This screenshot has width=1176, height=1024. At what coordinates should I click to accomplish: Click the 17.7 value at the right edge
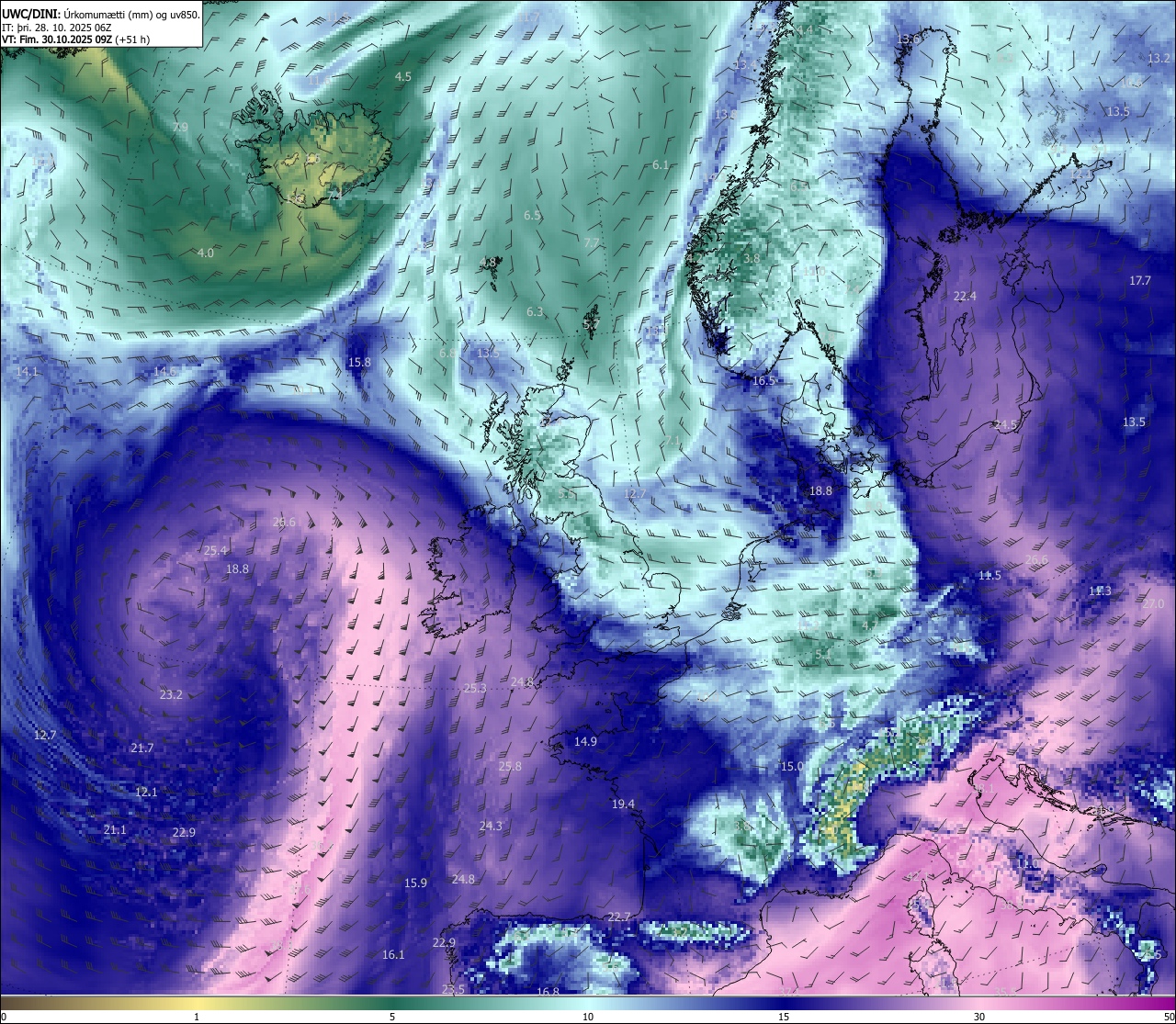pyautogui.click(x=1139, y=280)
